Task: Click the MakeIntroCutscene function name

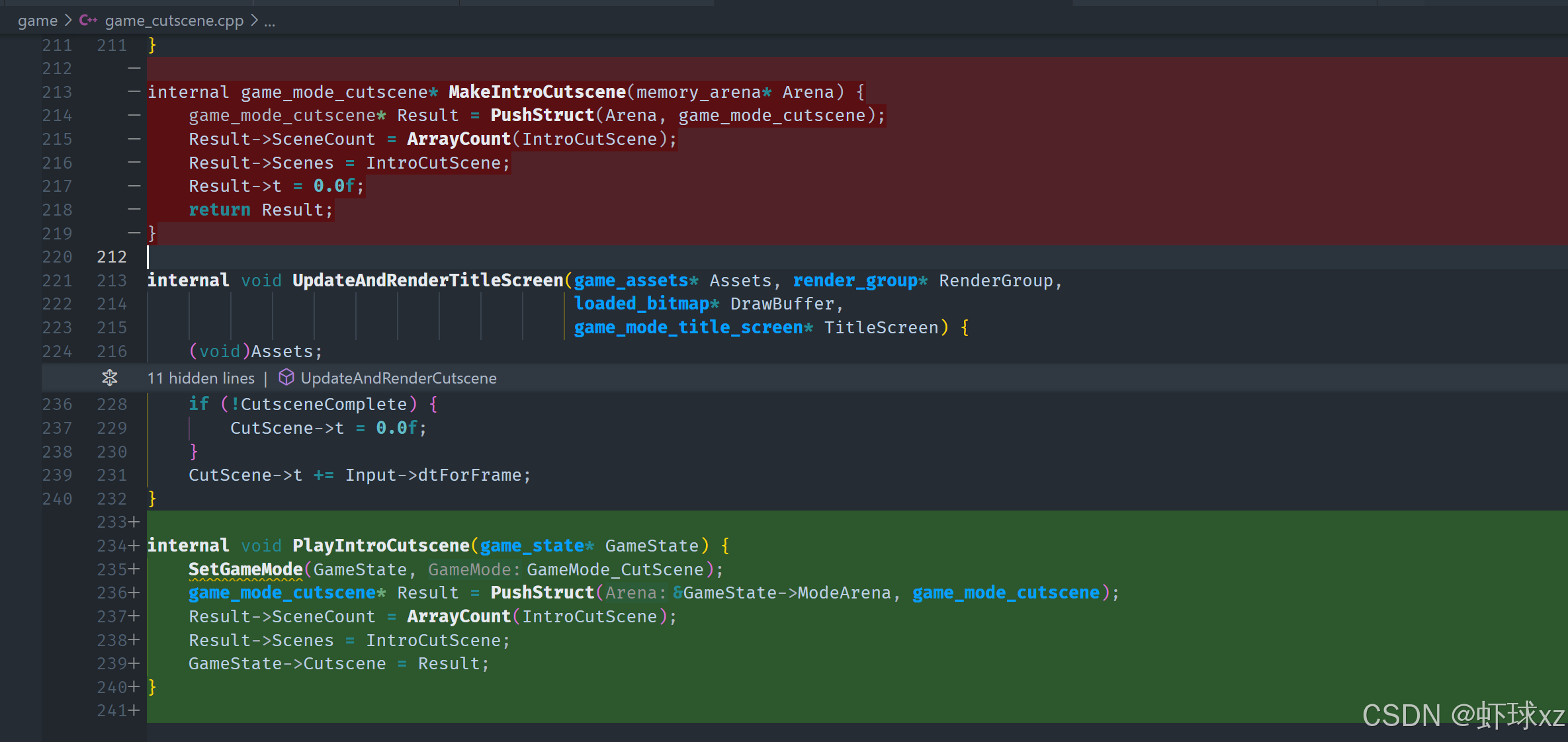Action: [x=537, y=92]
